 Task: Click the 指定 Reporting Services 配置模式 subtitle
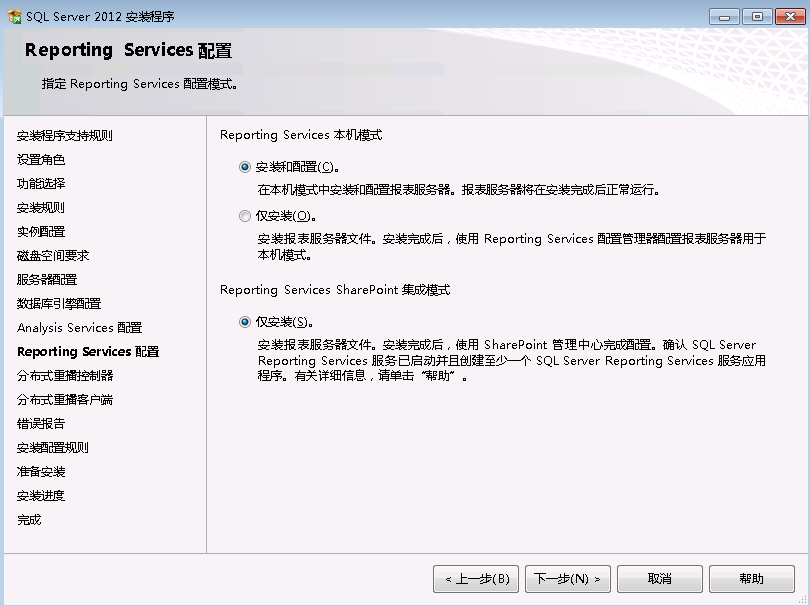[139, 84]
